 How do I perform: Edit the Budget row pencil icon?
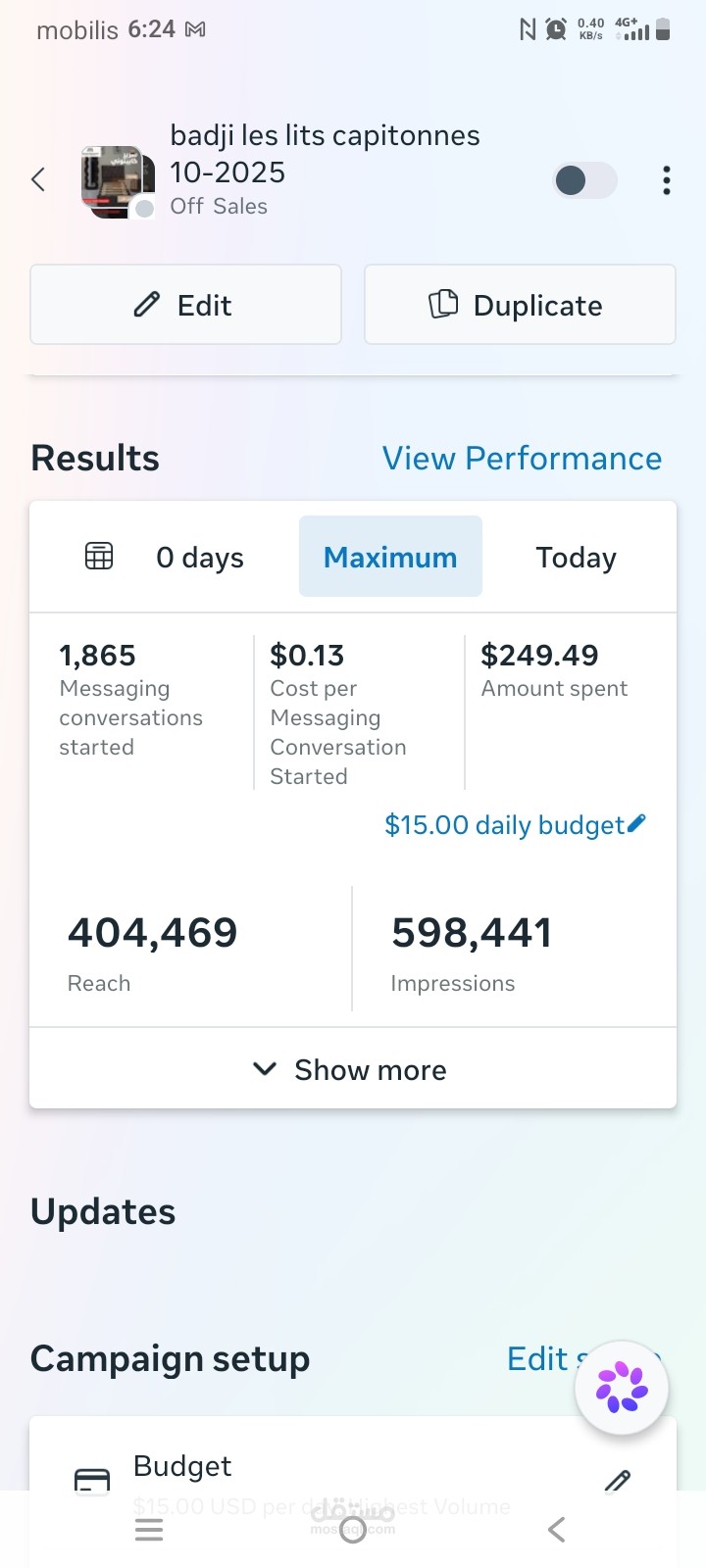618,1480
